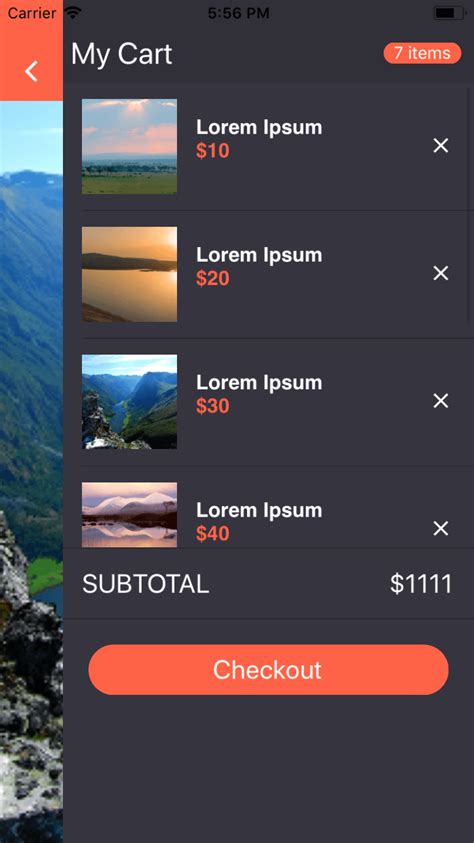Remove the $30 Lorem Ipsum item

(441, 401)
